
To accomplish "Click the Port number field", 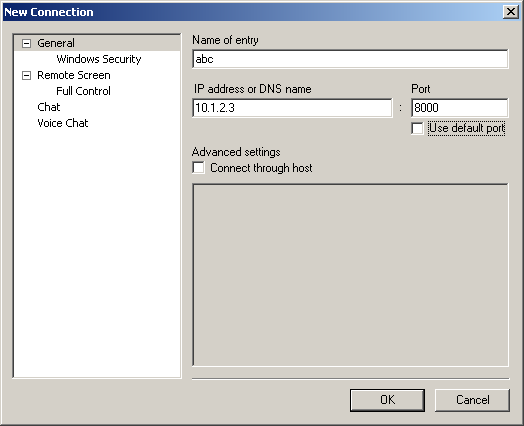I will coord(460,108).
